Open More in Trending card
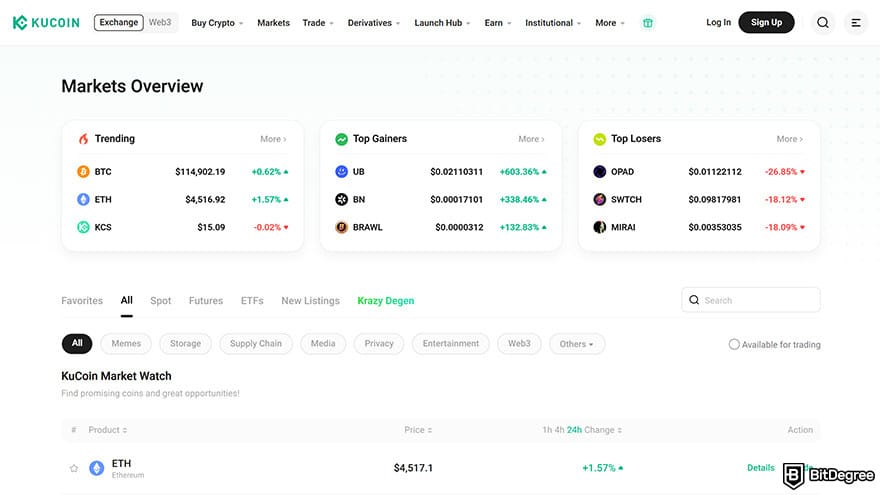This screenshot has height=495, width=880. point(273,139)
